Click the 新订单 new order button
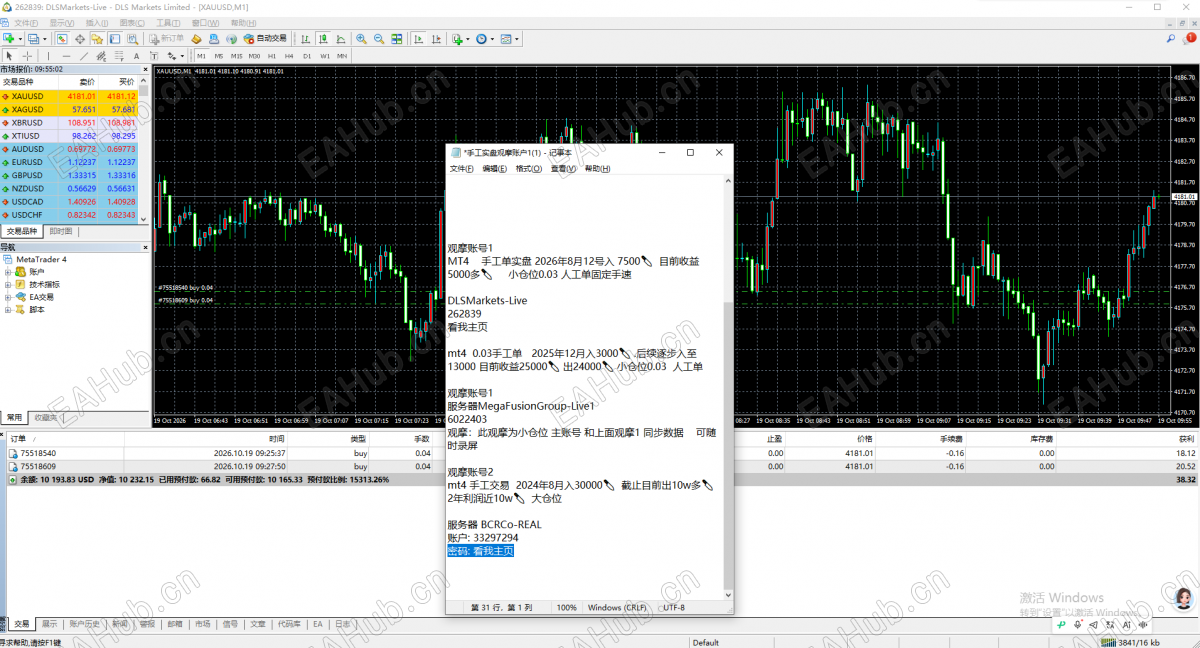Viewport: 1200px width, 648px height. pos(166,39)
